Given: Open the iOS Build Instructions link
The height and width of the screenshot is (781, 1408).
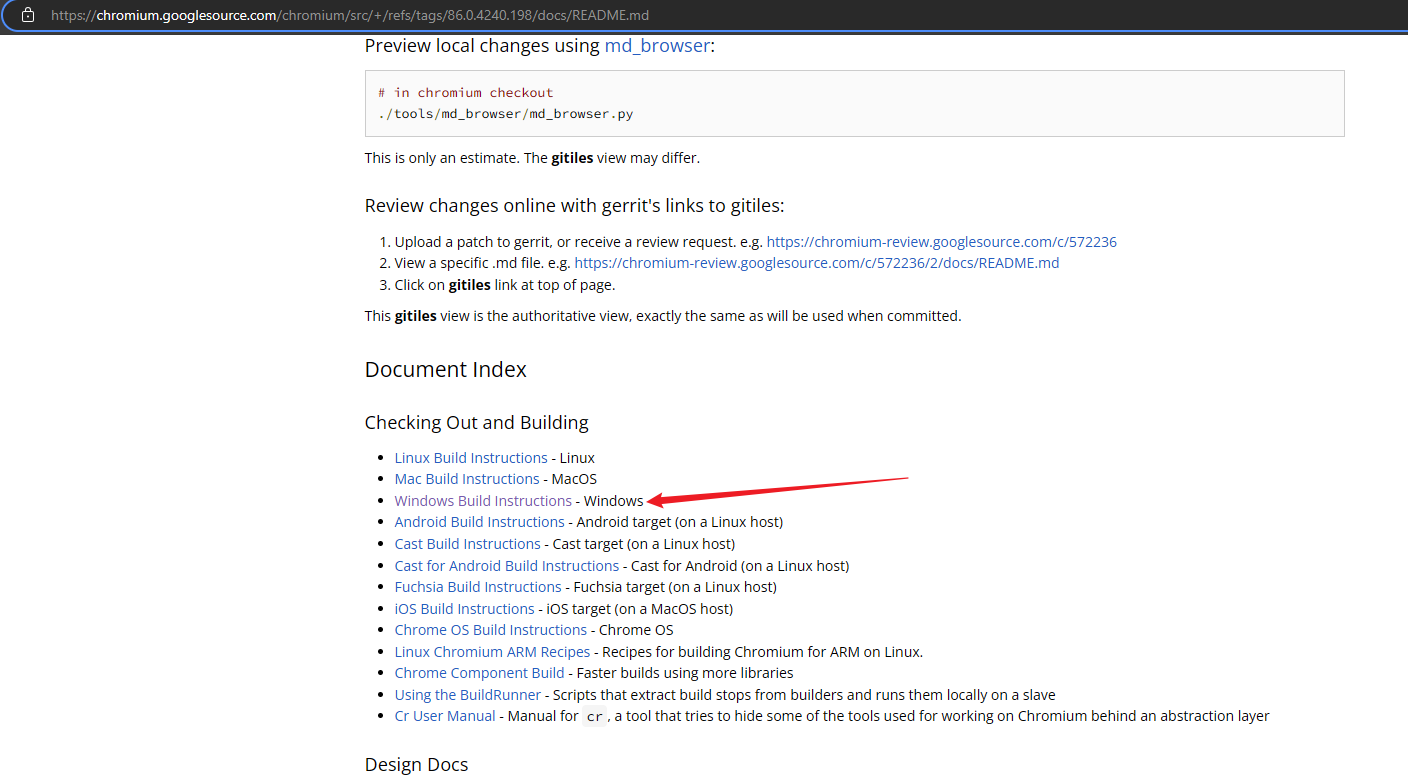Looking at the screenshot, I should click(x=464, y=608).
